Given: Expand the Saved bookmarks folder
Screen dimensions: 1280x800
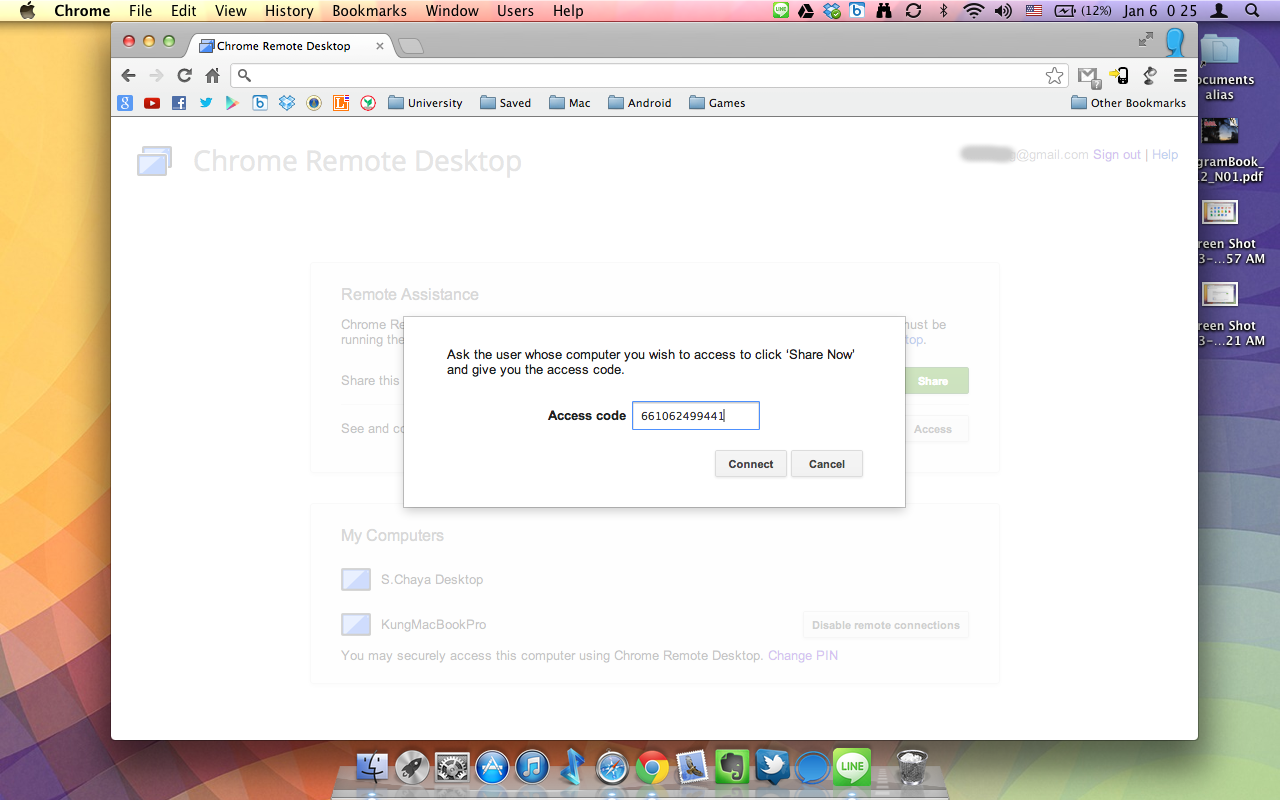Looking at the screenshot, I should (505, 103).
